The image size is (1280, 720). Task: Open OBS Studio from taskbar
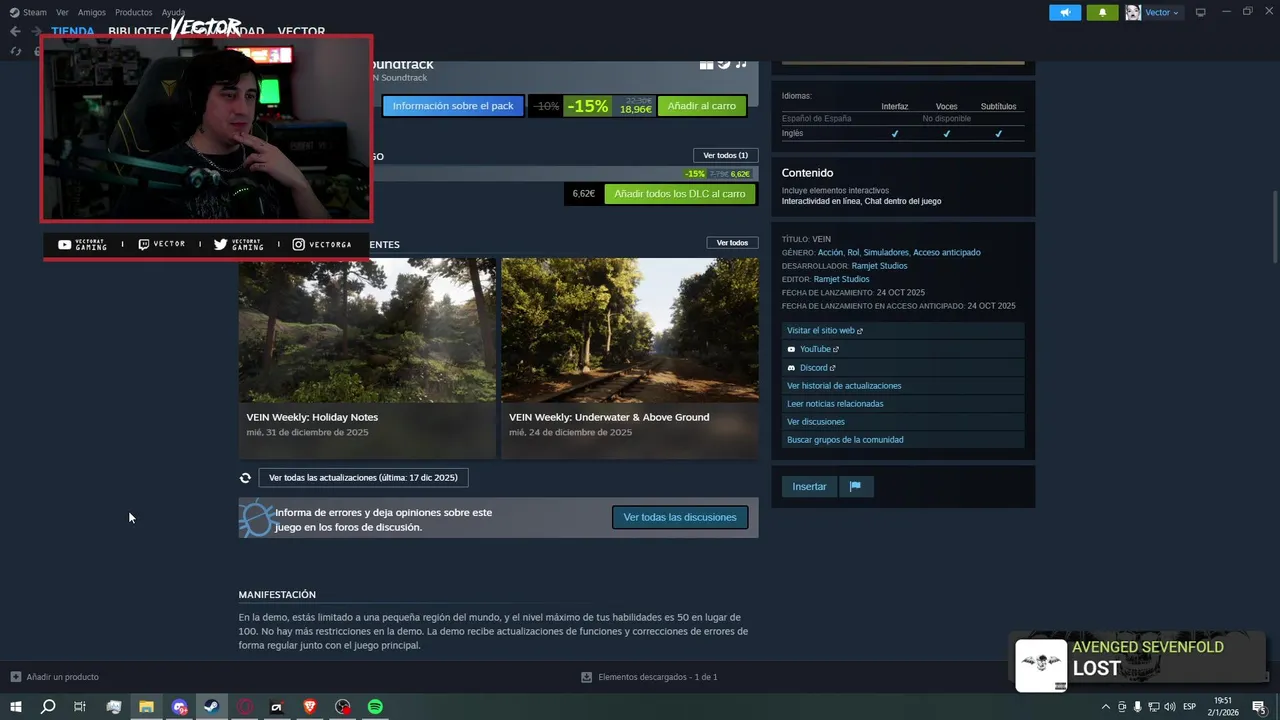(x=343, y=707)
